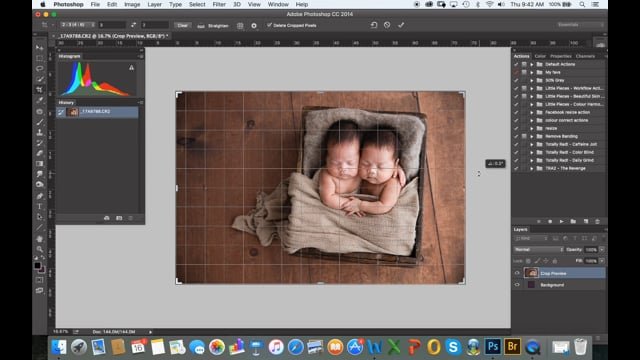640x360 pixels.
Task: Open additional crop settings gear
Action: (x=254, y=25)
